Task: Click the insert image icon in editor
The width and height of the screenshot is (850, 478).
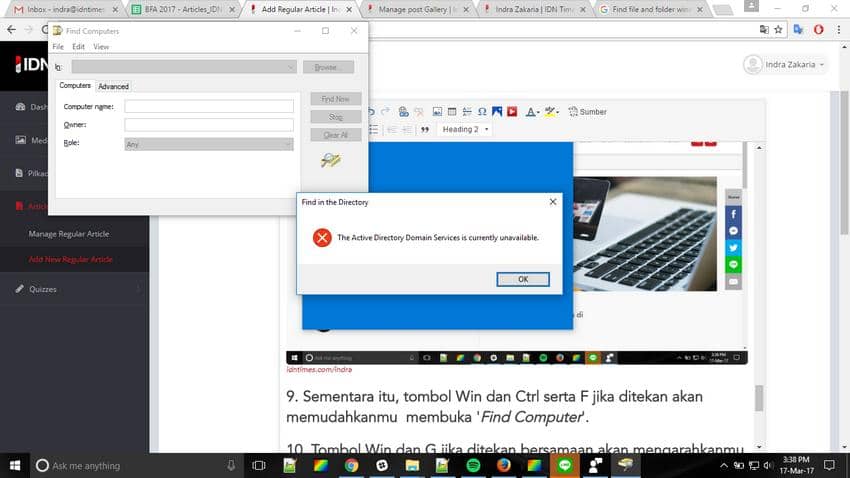Action: (x=436, y=112)
